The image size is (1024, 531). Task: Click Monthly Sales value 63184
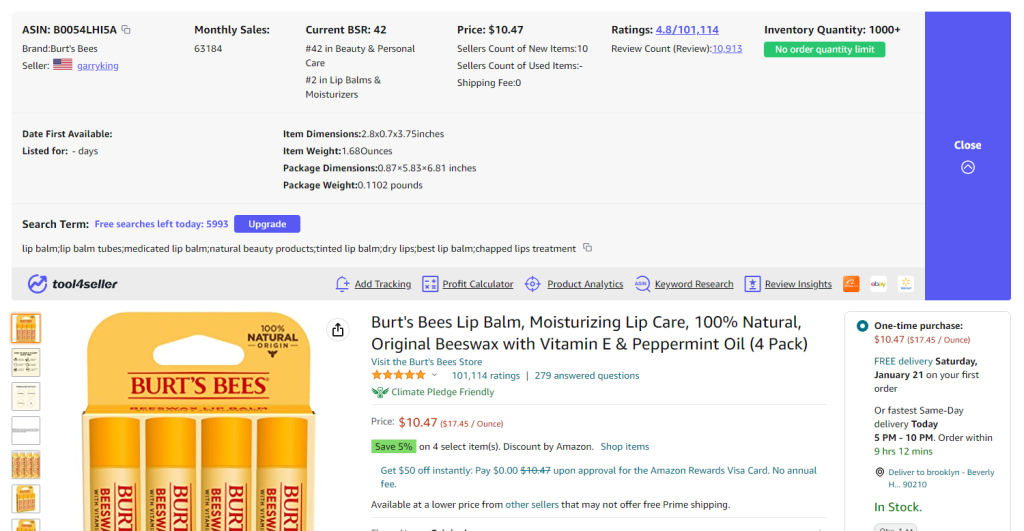point(208,48)
